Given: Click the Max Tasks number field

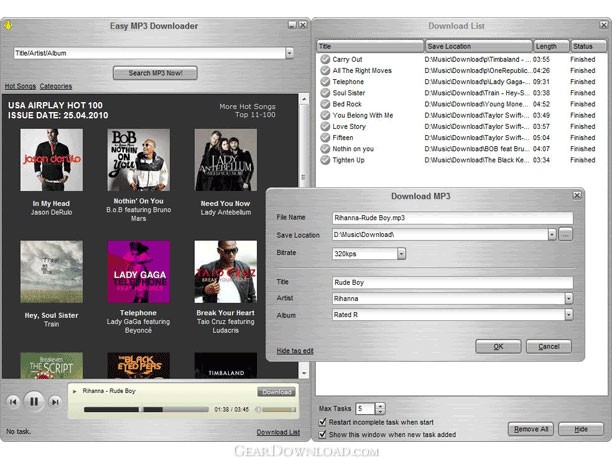Looking at the screenshot, I should coord(365,409).
